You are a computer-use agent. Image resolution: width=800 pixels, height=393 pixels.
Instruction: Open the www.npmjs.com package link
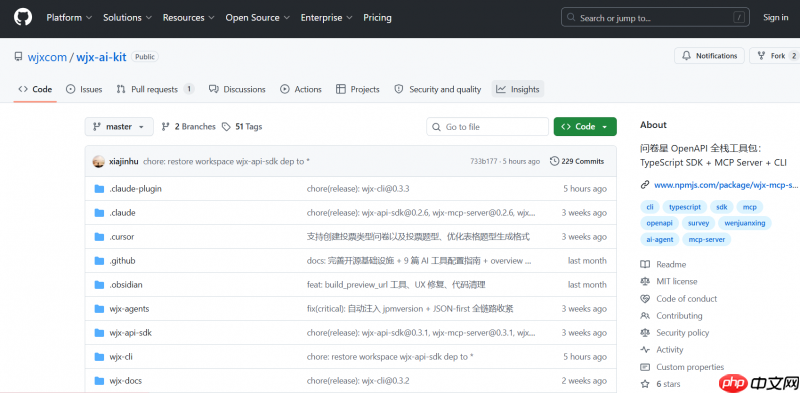(x=726, y=185)
